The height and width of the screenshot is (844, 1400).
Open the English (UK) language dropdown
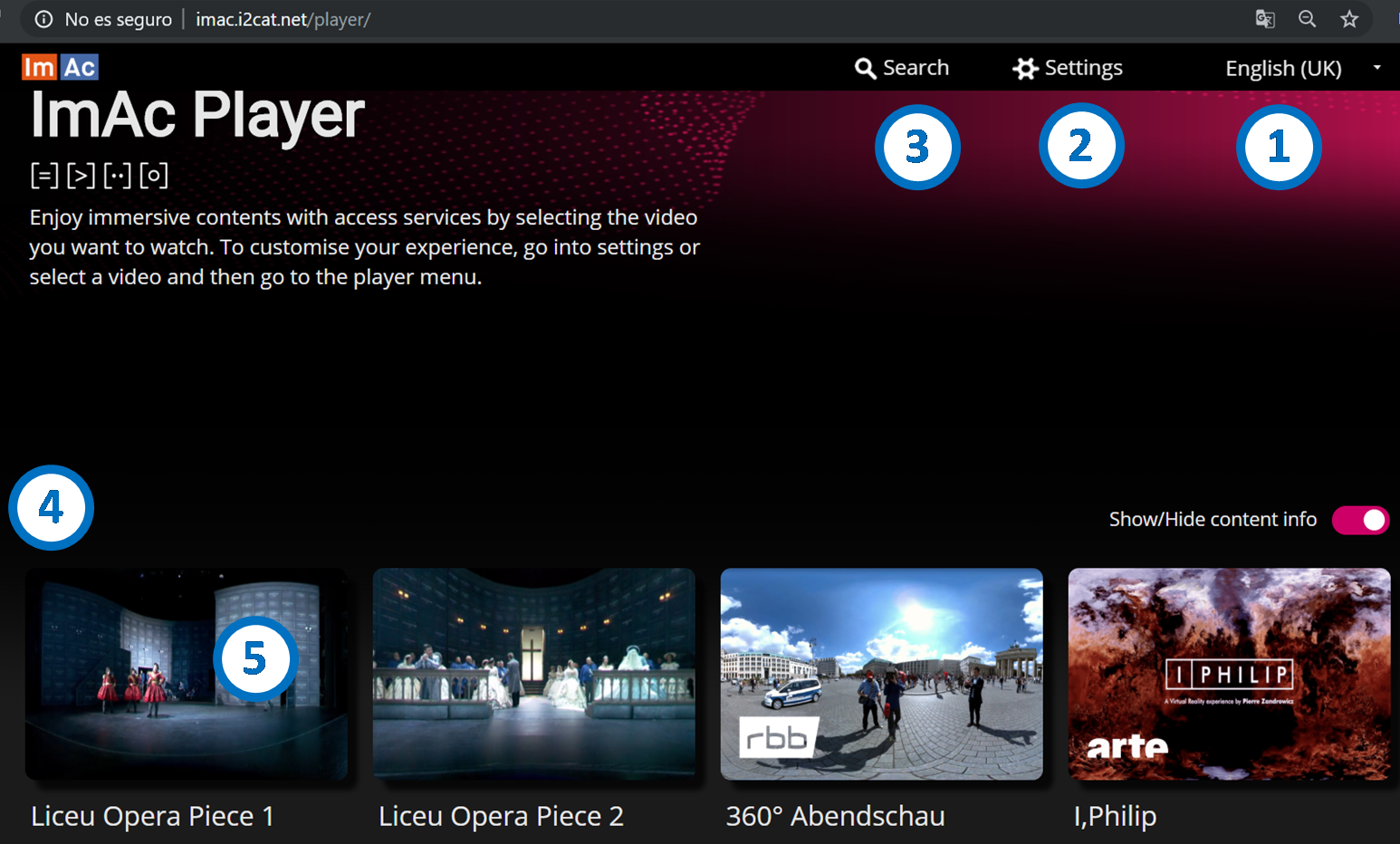(x=1283, y=69)
